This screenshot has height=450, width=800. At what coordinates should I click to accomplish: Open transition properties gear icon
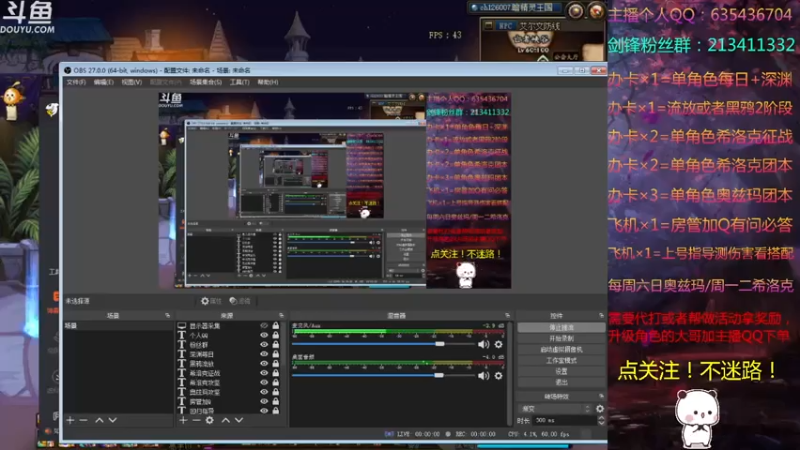tap(600, 408)
